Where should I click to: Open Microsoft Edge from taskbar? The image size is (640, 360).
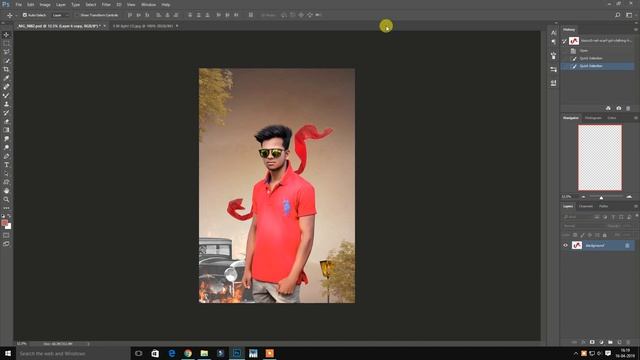click(x=172, y=353)
